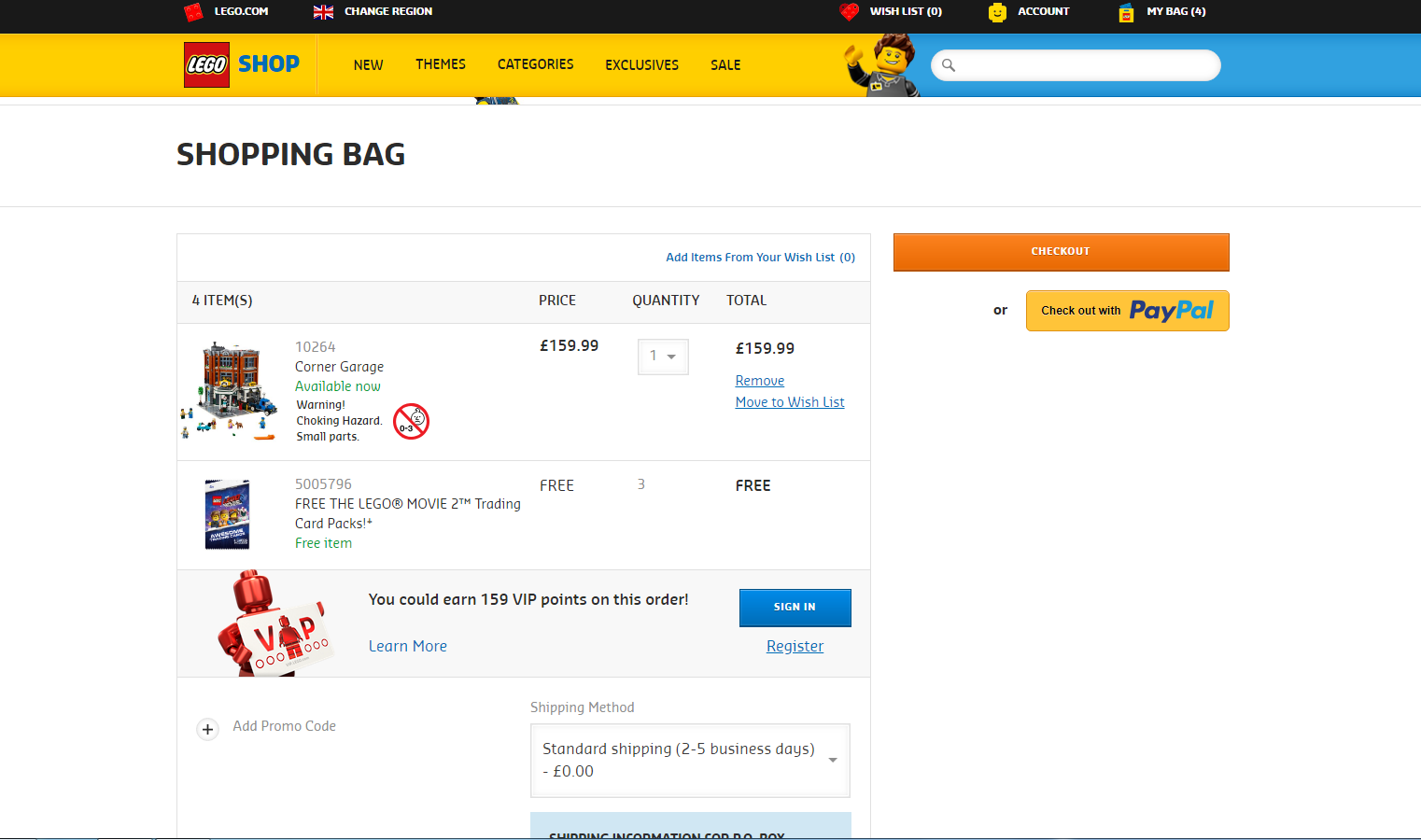Image resolution: width=1421 pixels, height=840 pixels.
Task: Click the VIP Learn More link
Action: coord(408,646)
